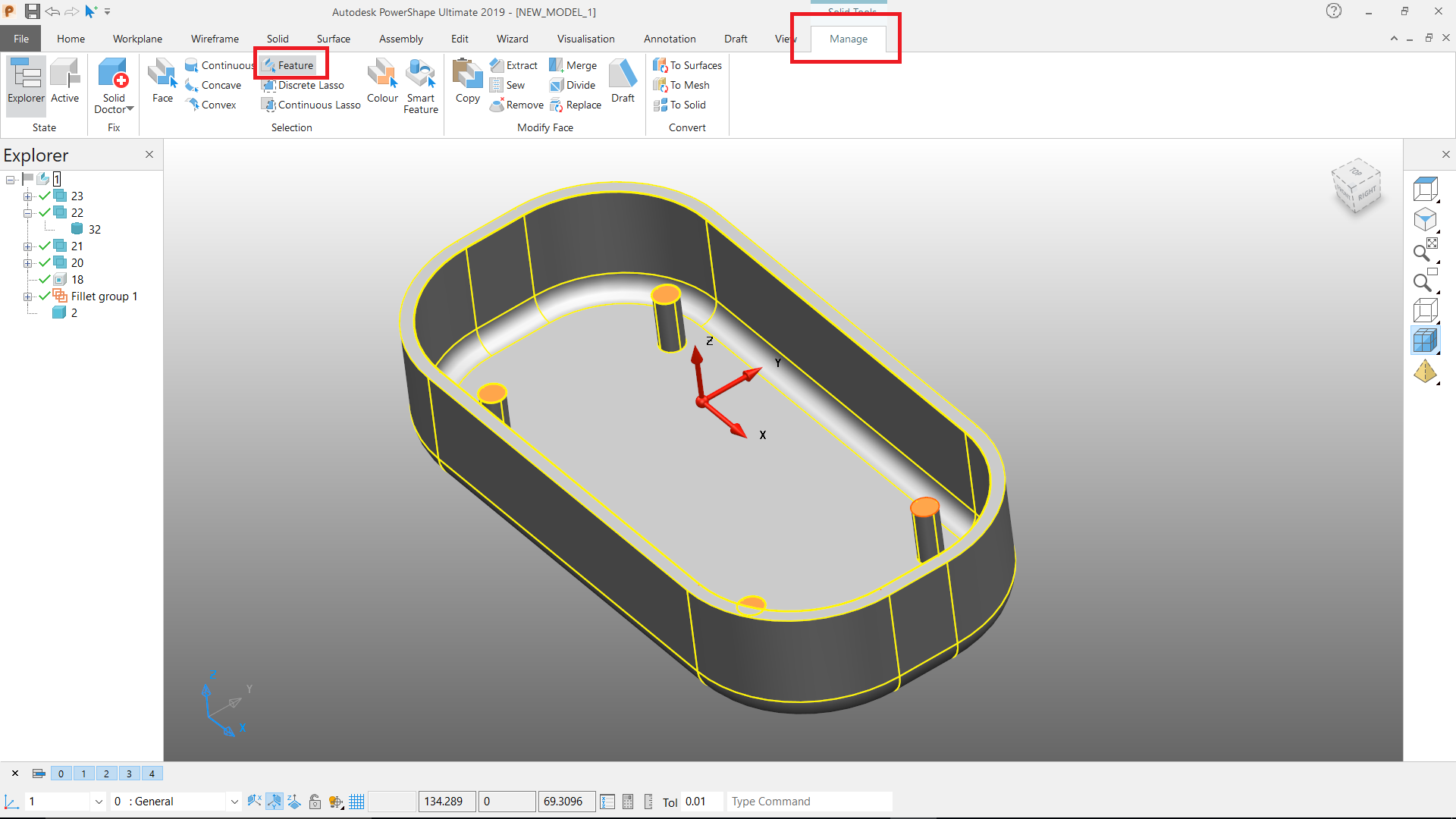
Task: Toggle checkmark for feature 18
Action: pos(45,280)
